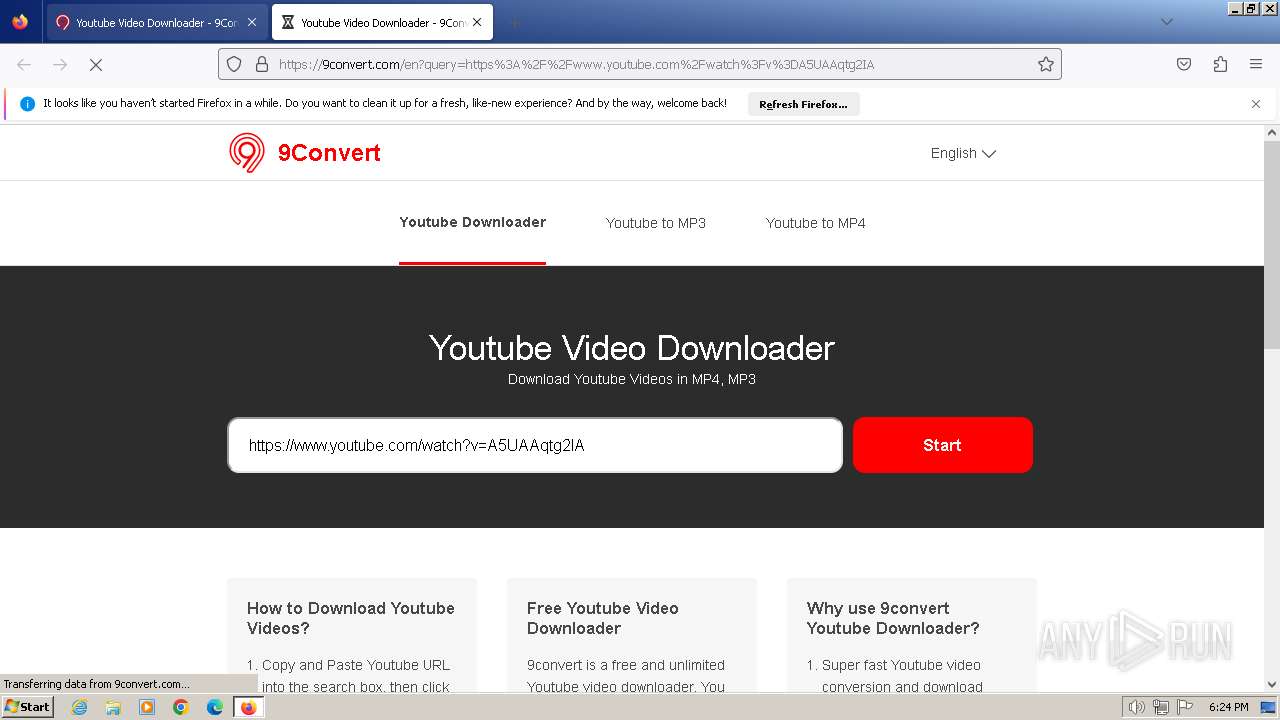Click the YouTube URL search box
Screen dimensions: 1280x720
[535, 445]
